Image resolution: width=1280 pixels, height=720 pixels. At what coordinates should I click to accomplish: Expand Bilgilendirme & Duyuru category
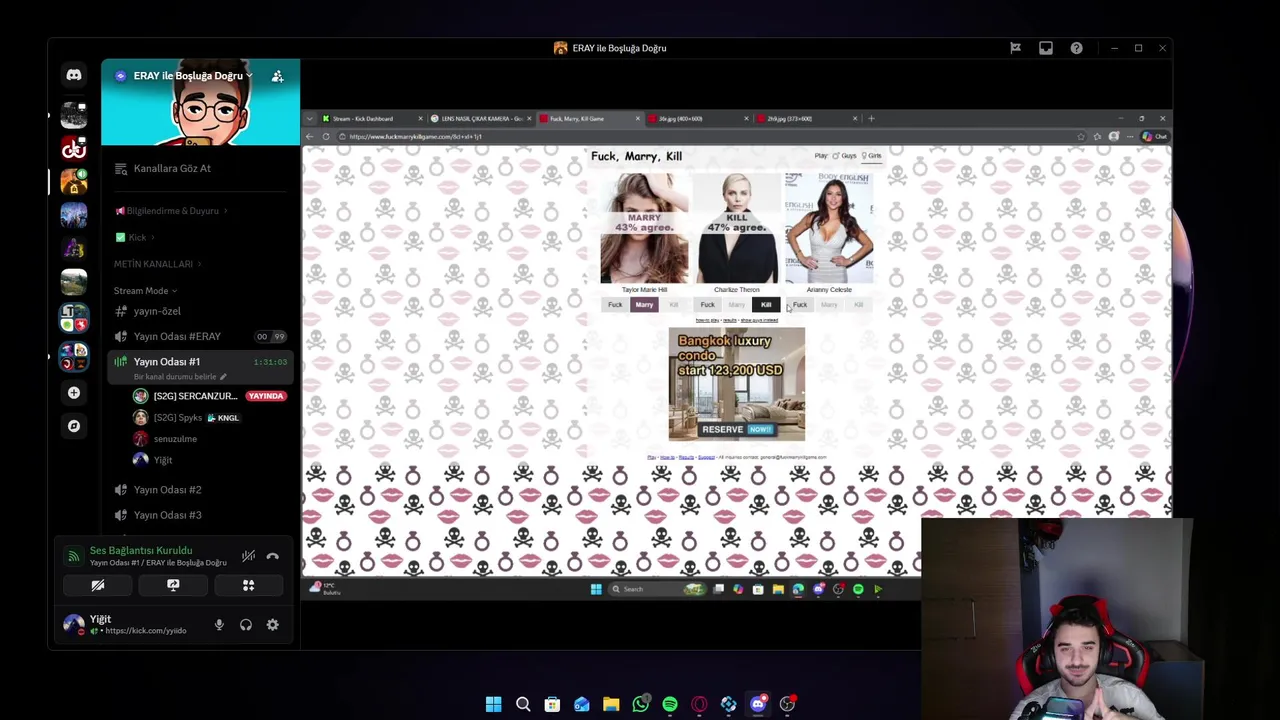coord(172,211)
